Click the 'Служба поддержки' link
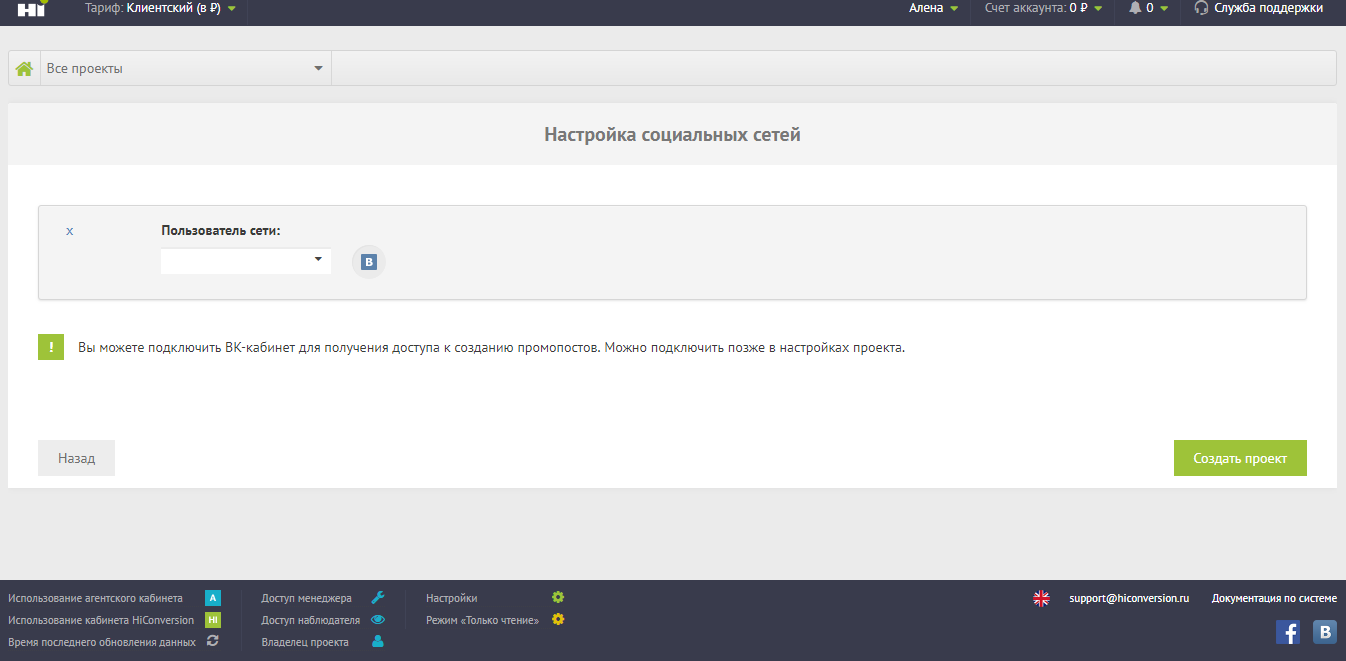The height and width of the screenshot is (661, 1346). 1268,8
